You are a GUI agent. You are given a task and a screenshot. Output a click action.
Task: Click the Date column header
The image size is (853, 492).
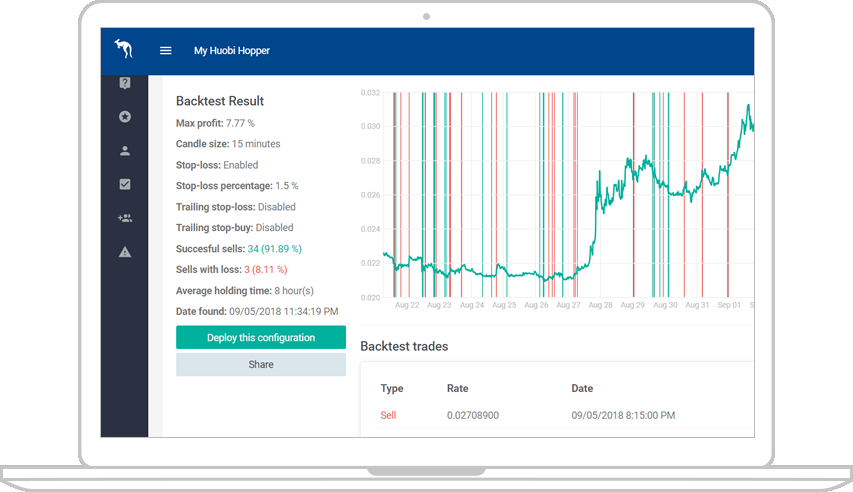coord(582,389)
